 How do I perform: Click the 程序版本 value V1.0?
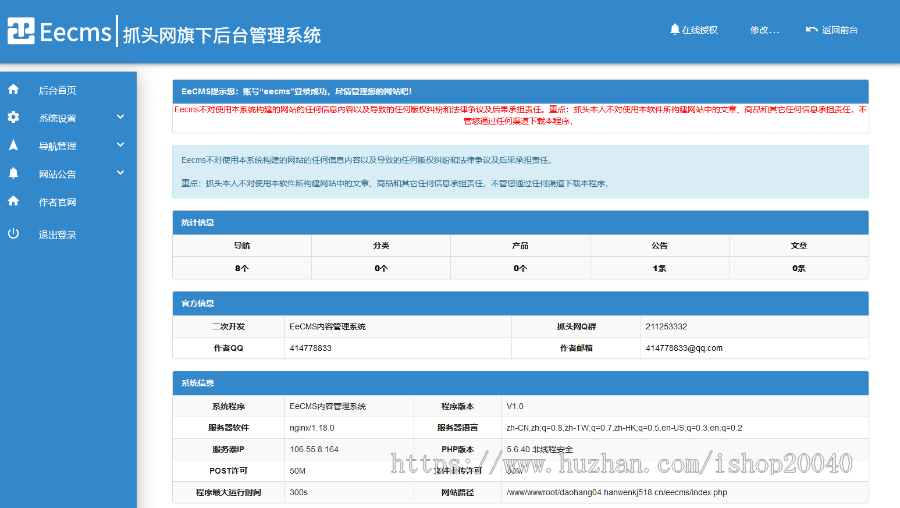[515, 406]
